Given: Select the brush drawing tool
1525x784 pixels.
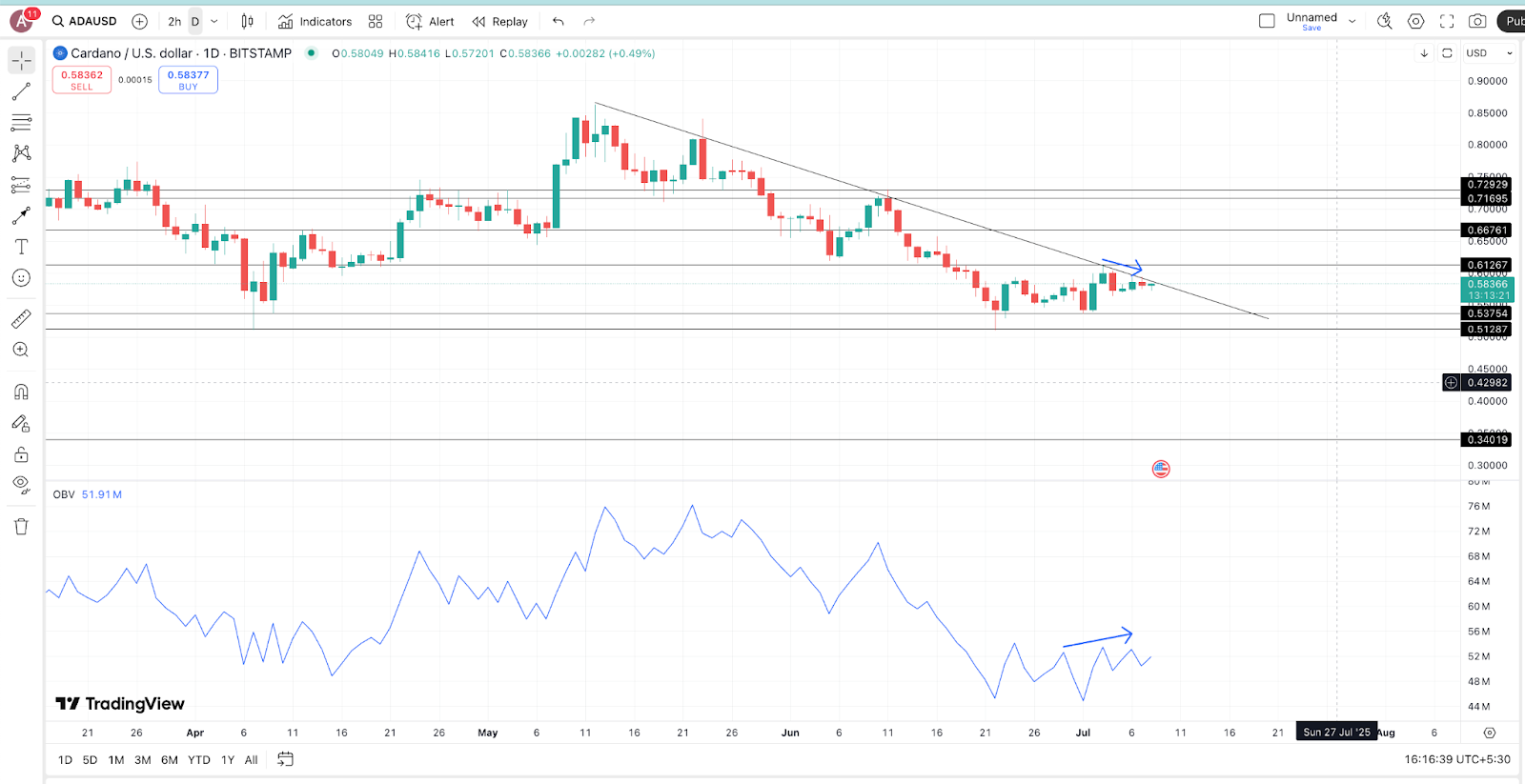Looking at the screenshot, I should (x=21, y=216).
